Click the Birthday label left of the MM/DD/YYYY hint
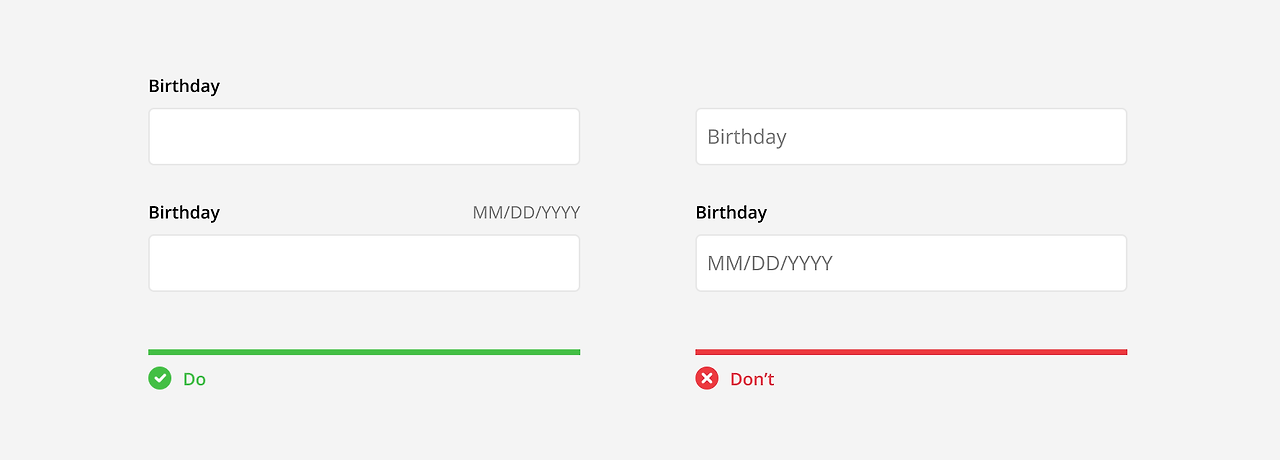Image resolution: width=1280 pixels, height=460 pixels. 184,213
